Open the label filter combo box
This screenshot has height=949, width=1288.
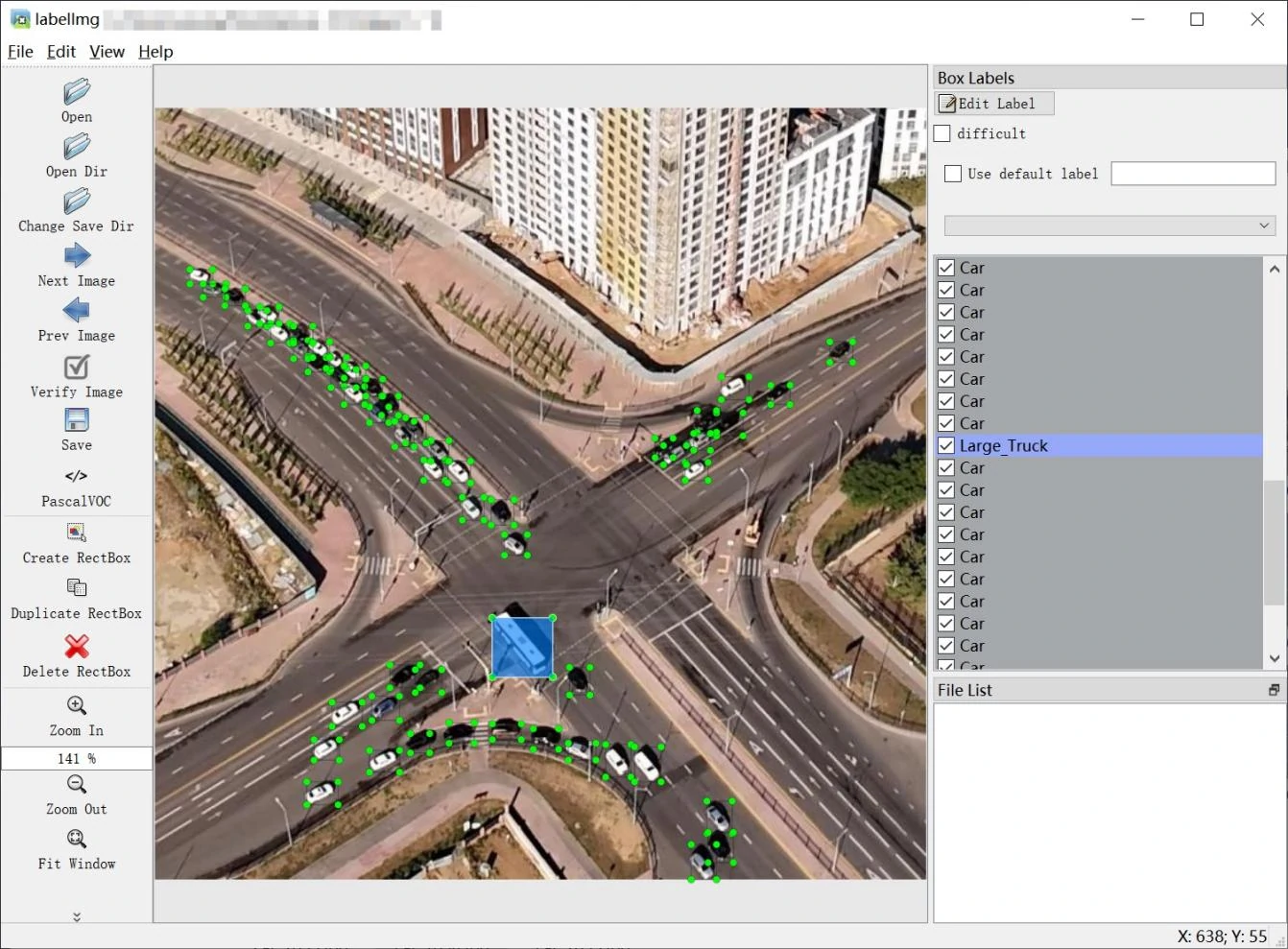pos(1109,225)
